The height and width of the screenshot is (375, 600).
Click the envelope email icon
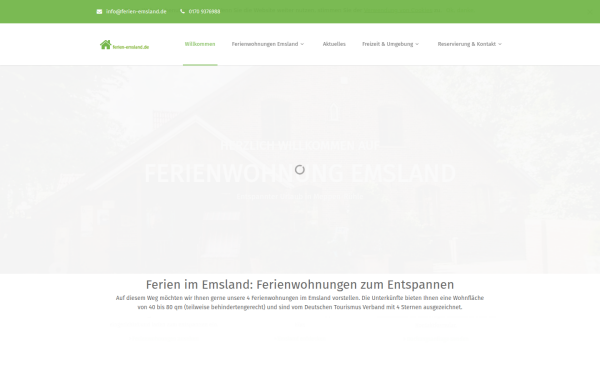[x=99, y=11]
